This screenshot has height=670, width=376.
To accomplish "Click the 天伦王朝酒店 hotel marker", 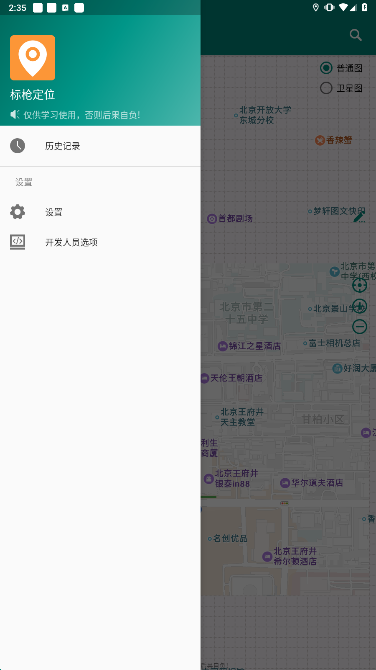I will pyautogui.click(x=232, y=378).
